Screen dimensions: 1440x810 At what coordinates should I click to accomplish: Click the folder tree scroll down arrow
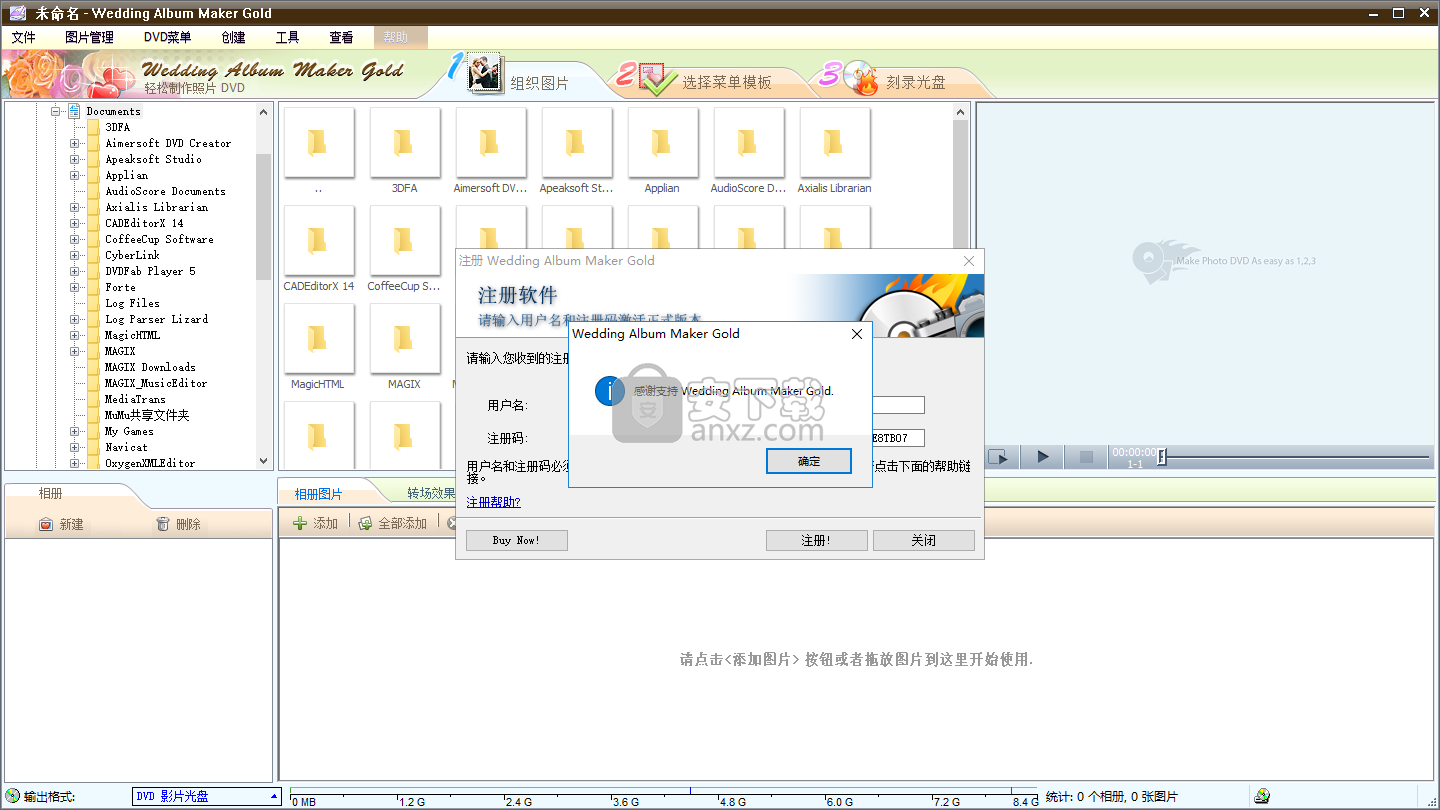pos(264,461)
